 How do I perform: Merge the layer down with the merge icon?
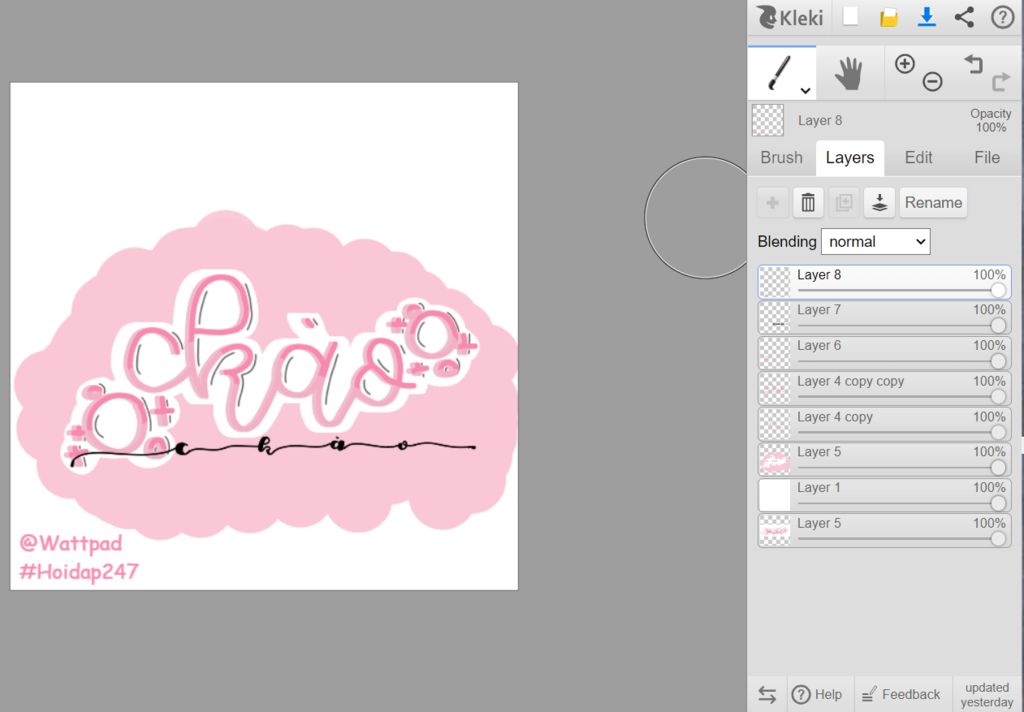point(879,202)
